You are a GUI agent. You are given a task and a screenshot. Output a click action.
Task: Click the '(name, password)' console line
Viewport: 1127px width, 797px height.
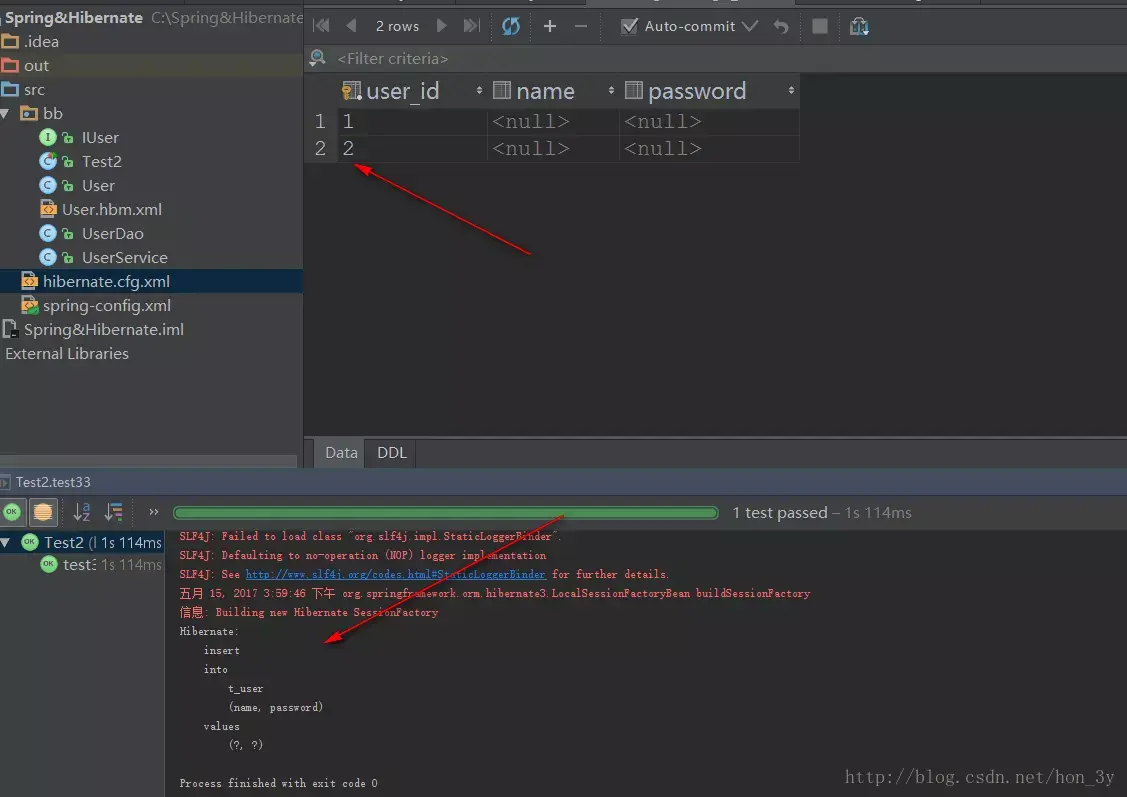(276, 707)
